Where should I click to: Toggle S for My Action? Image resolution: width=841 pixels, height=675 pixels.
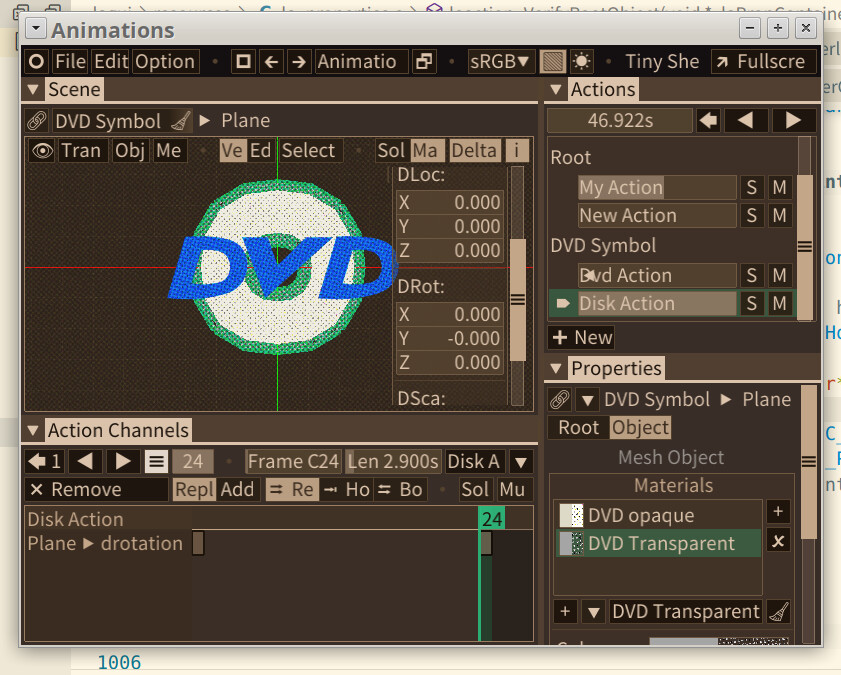752,188
